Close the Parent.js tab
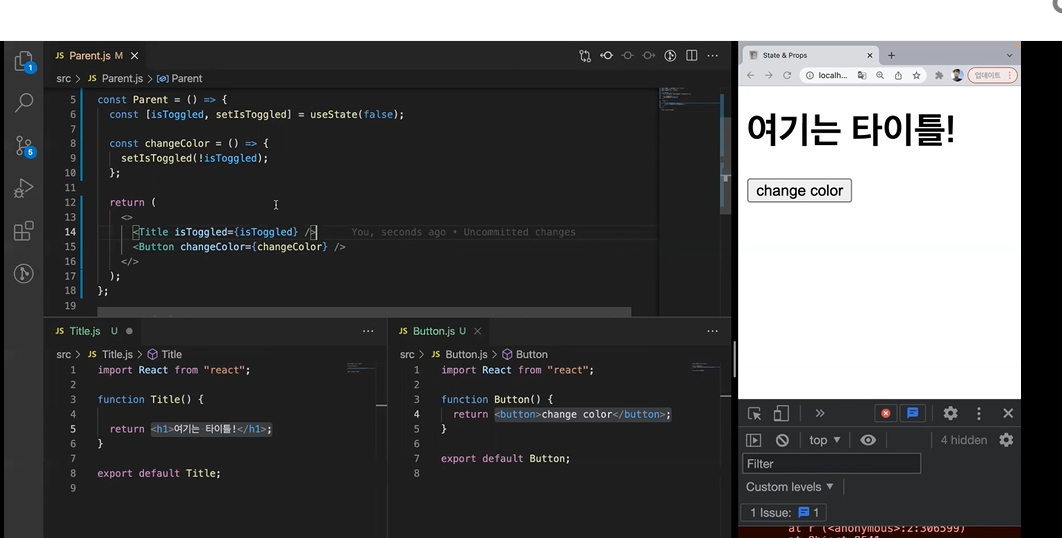Screen dimensions: 1062x538 (x=134, y=56)
